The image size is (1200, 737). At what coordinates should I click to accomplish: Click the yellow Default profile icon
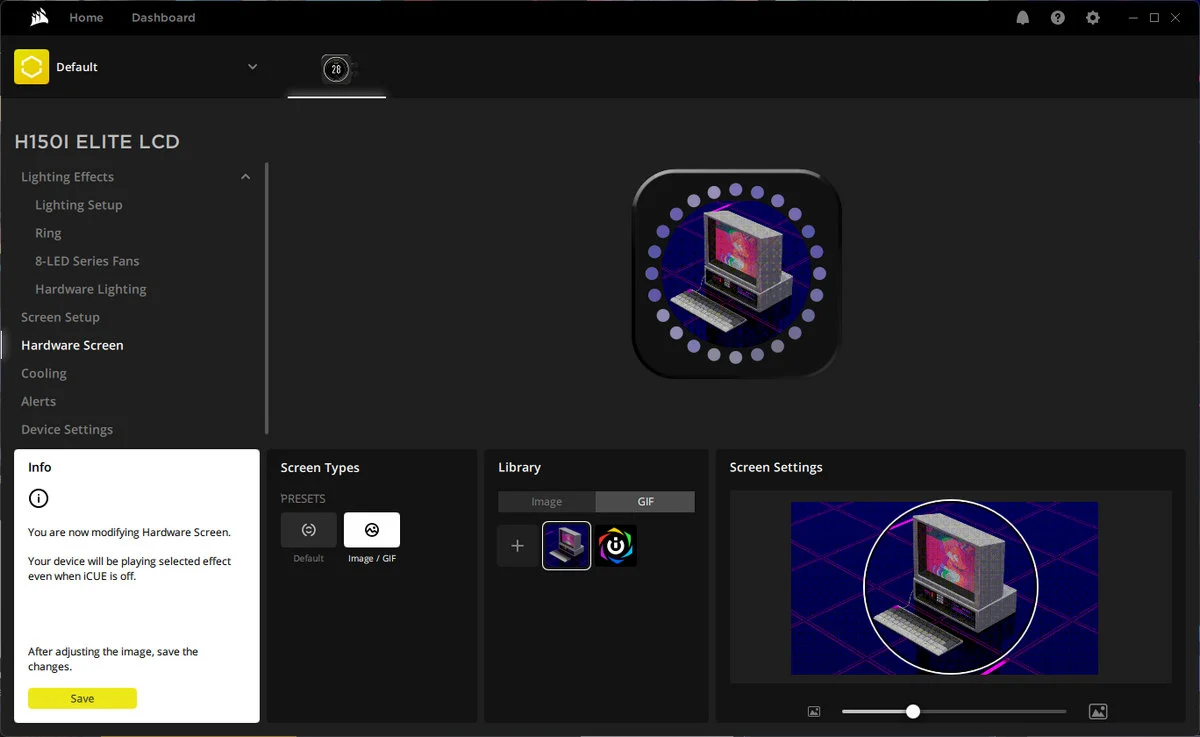(32, 67)
